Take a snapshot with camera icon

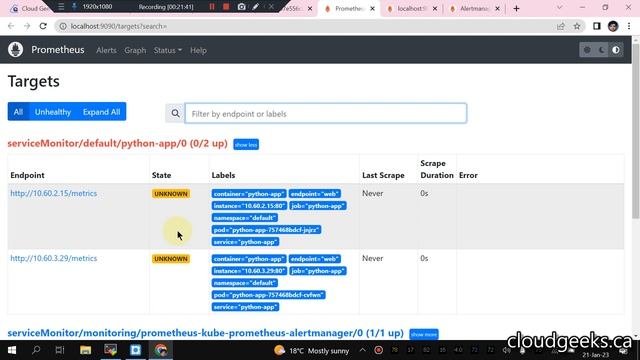(242, 7)
